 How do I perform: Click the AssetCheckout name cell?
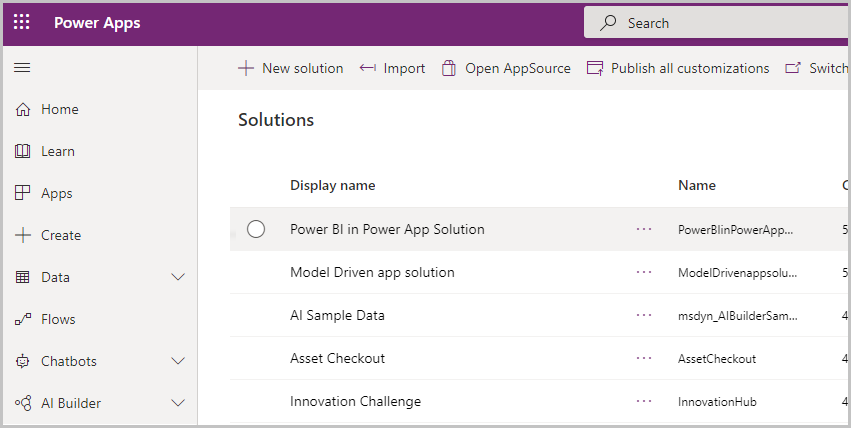717,359
